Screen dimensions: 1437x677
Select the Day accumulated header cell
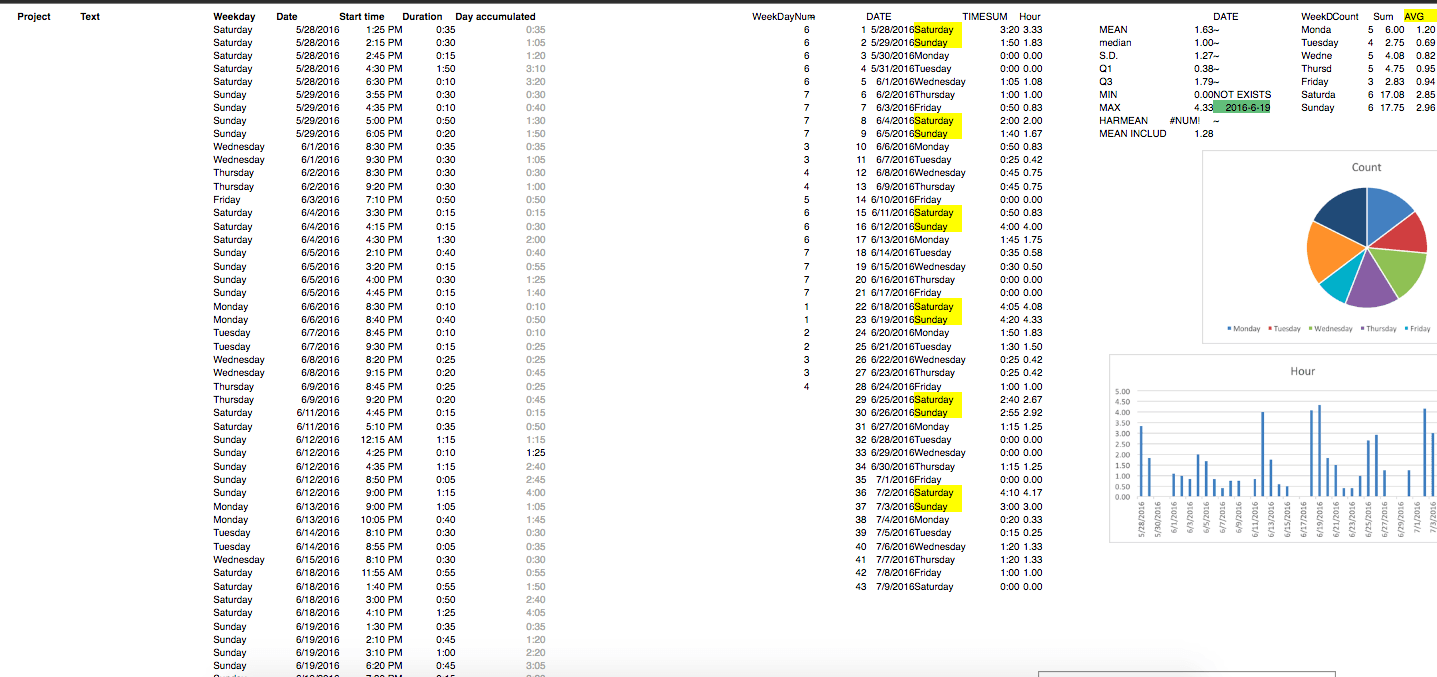[495, 17]
